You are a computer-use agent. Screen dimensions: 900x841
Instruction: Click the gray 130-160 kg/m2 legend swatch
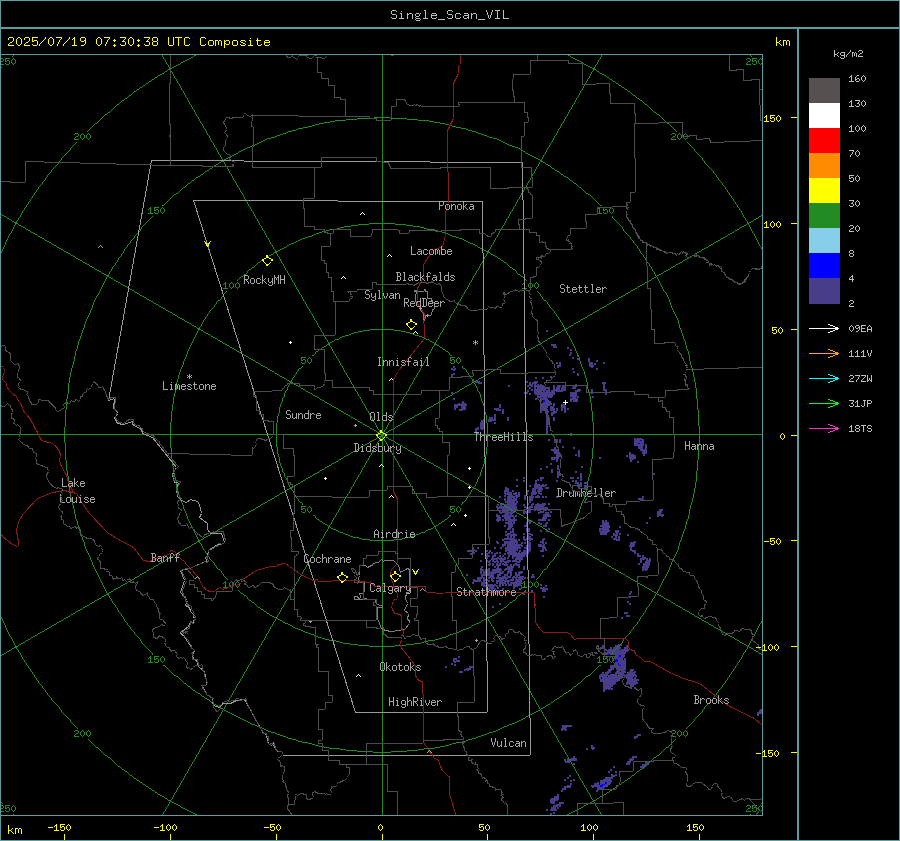click(x=824, y=91)
